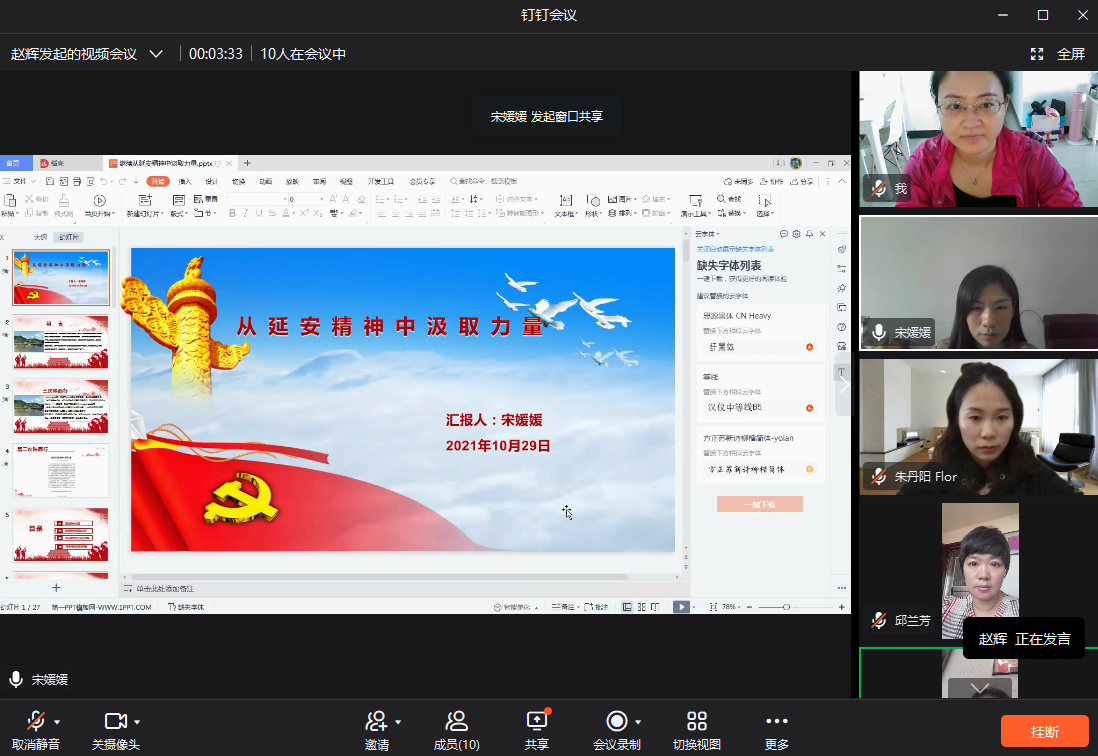Switch layout with 切换视图 icon

(x=697, y=721)
